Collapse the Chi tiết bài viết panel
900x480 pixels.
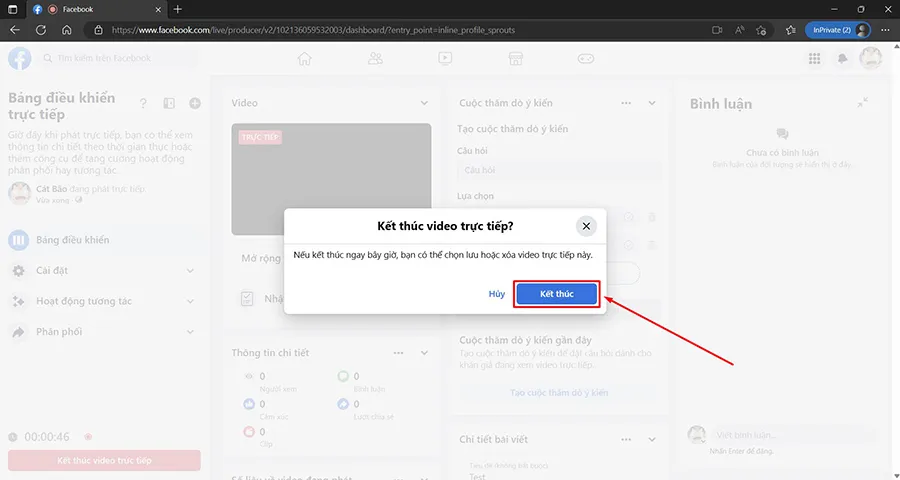point(652,440)
